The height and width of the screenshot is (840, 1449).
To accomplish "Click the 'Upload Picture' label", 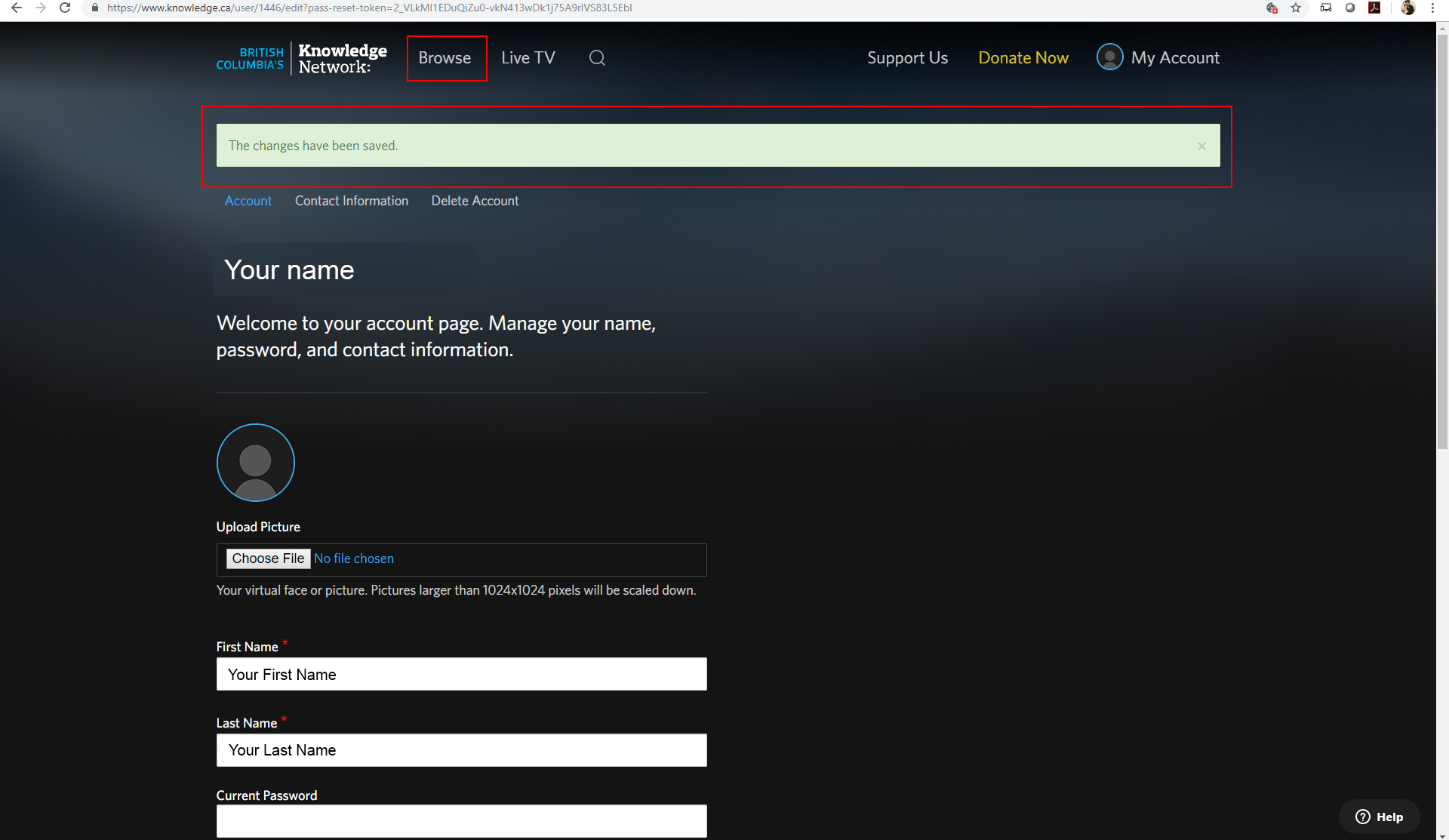I will coord(258,527).
